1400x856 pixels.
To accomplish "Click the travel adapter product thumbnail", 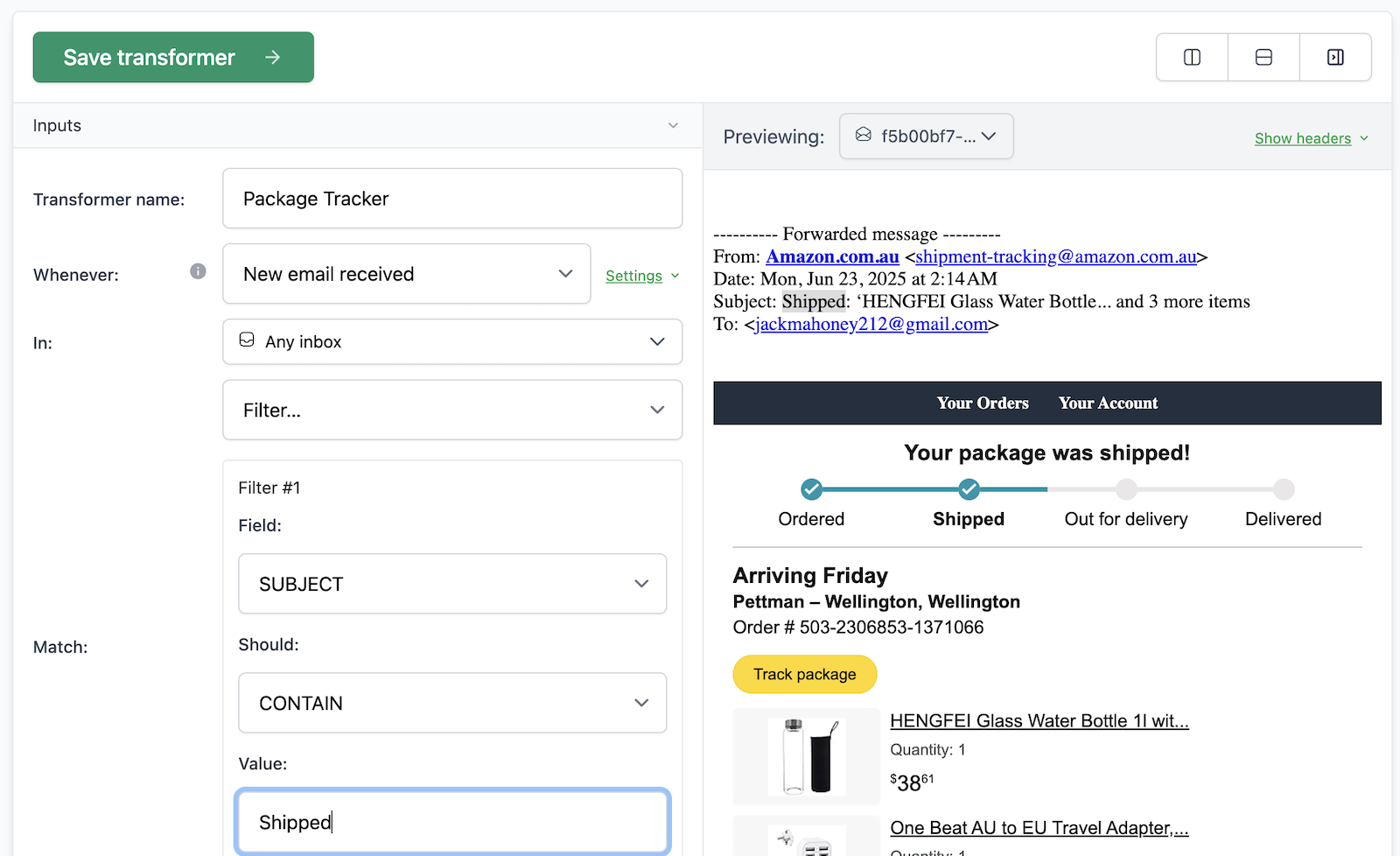I will [807, 836].
